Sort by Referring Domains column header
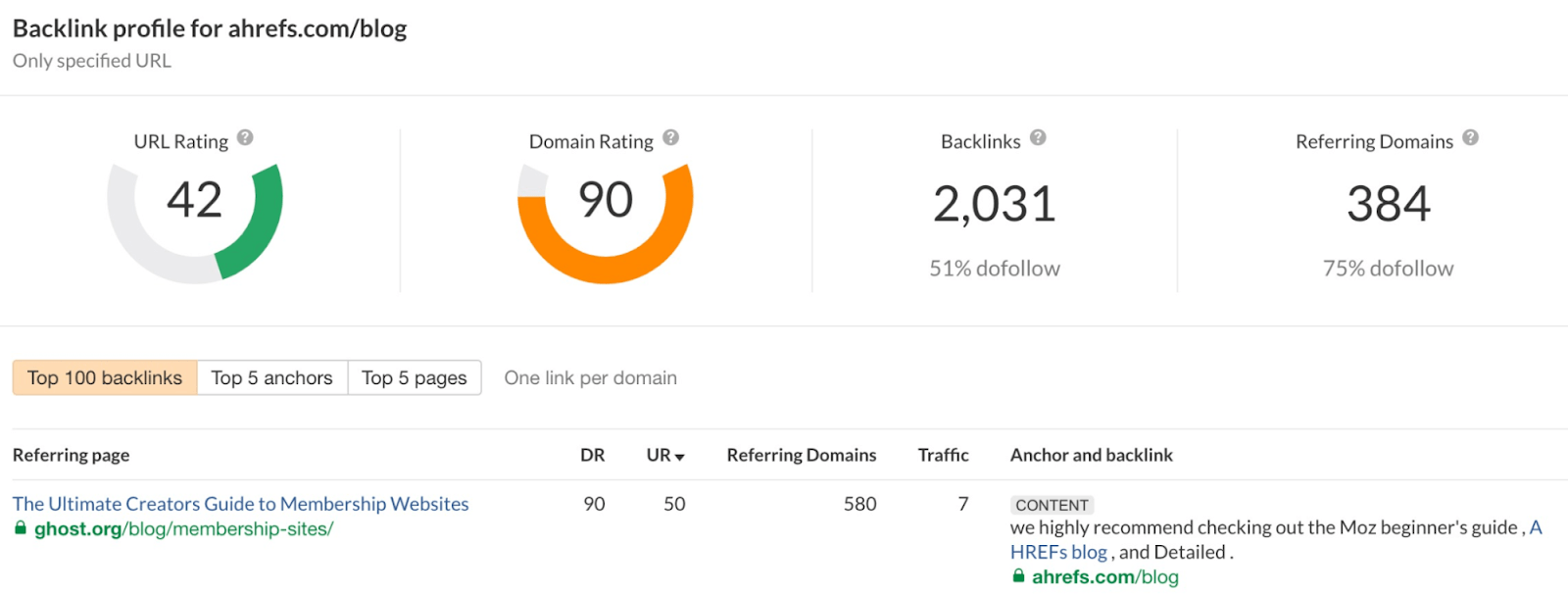The width and height of the screenshot is (1568, 596). [801, 455]
